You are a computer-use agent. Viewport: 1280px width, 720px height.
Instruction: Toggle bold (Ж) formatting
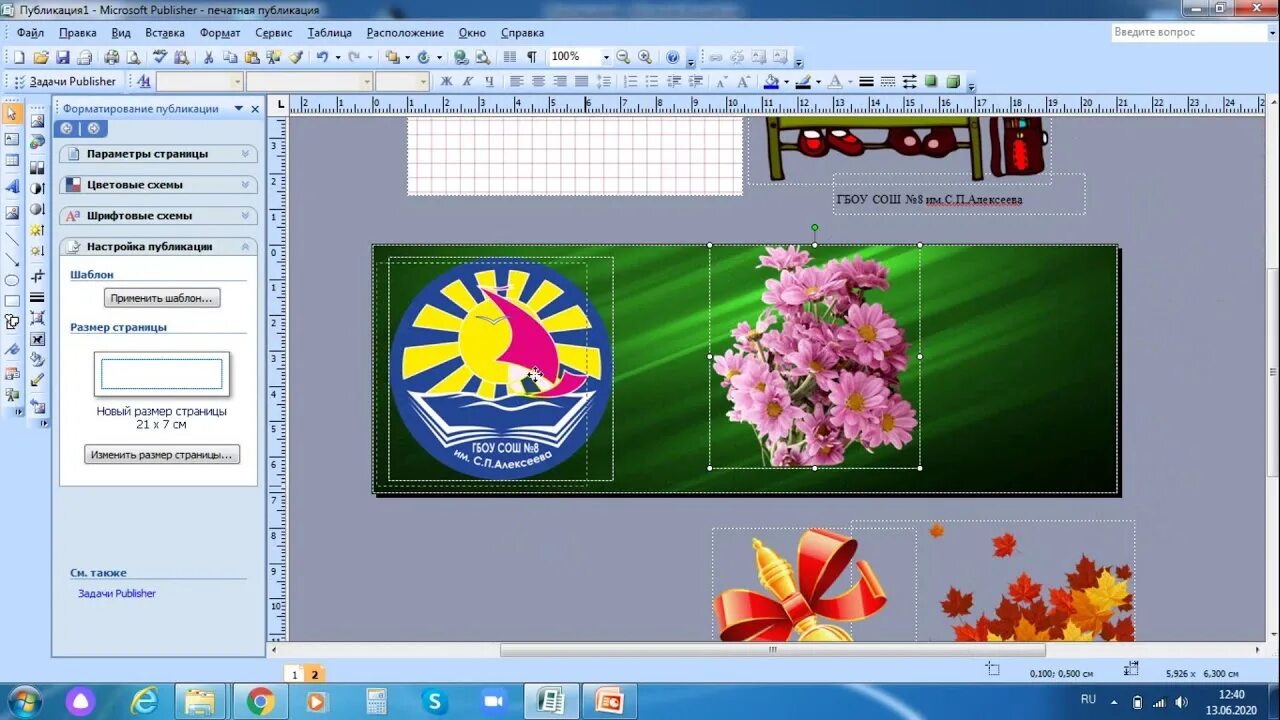(x=446, y=81)
